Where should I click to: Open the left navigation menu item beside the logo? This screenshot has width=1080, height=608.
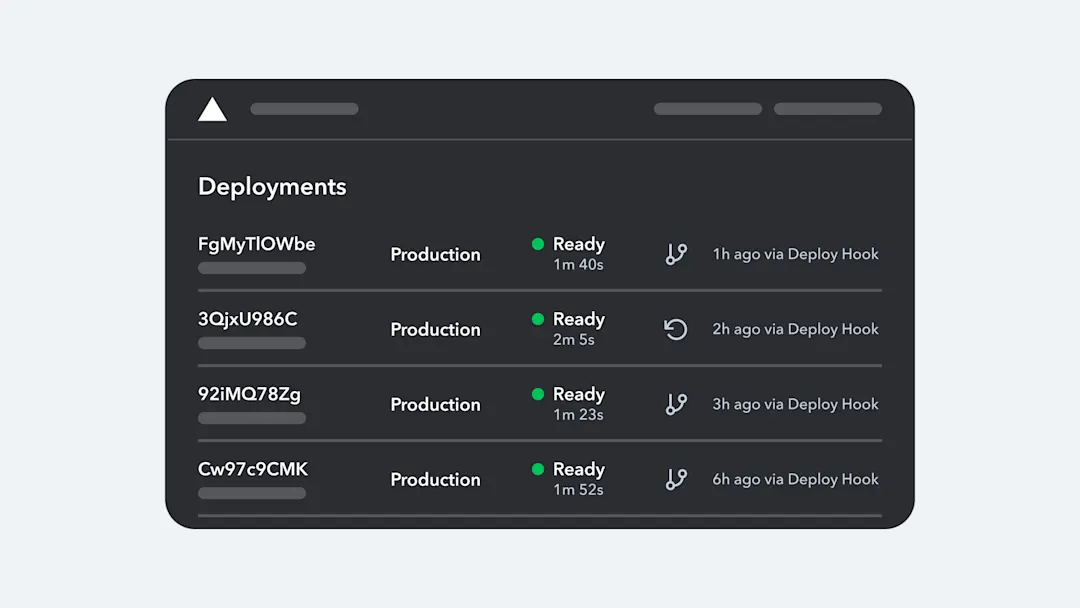coord(304,108)
